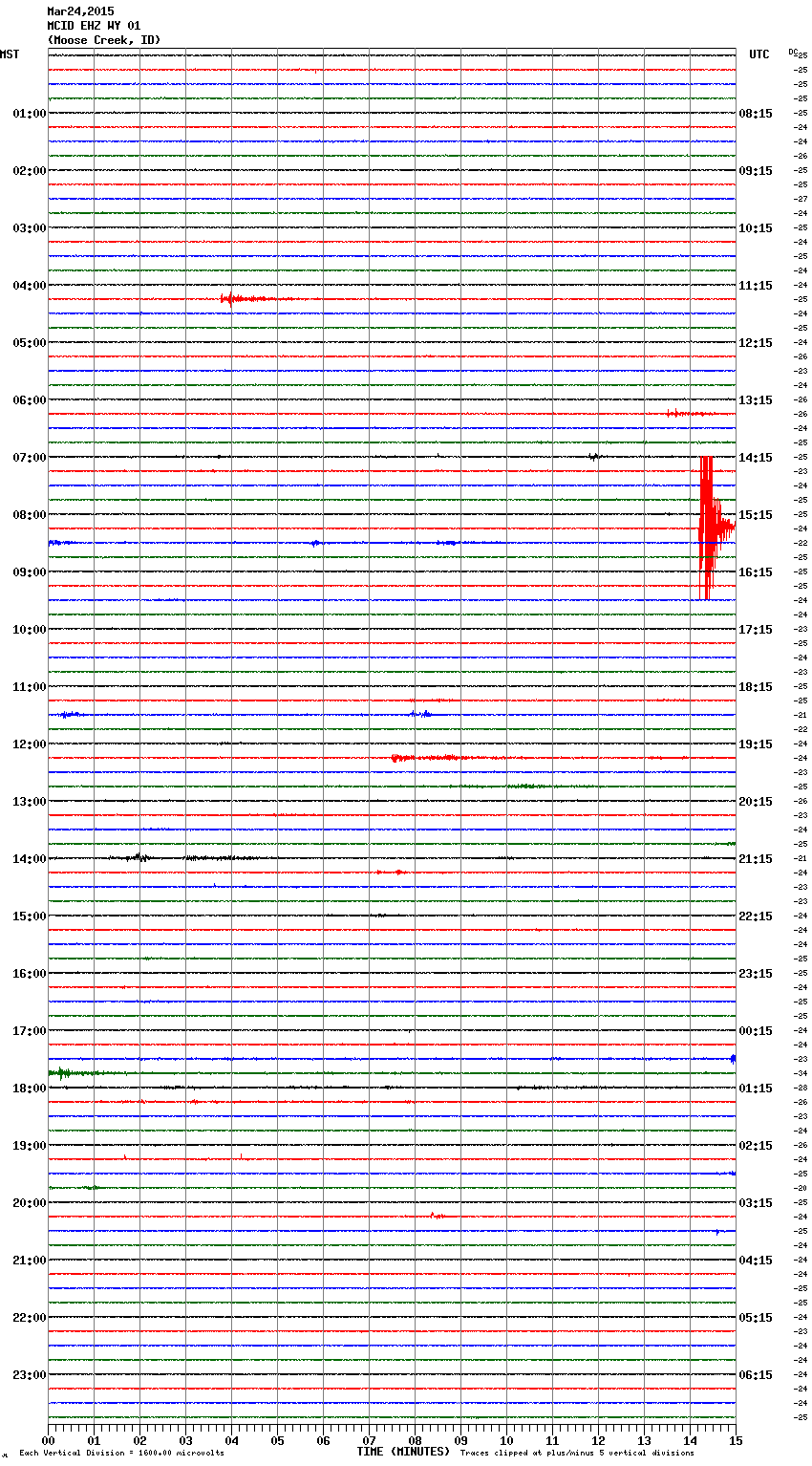The height and width of the screenshot is (1466, 812).
Task: Click the vertical division microvolts footnote
Action: [x=121, y=1454]
